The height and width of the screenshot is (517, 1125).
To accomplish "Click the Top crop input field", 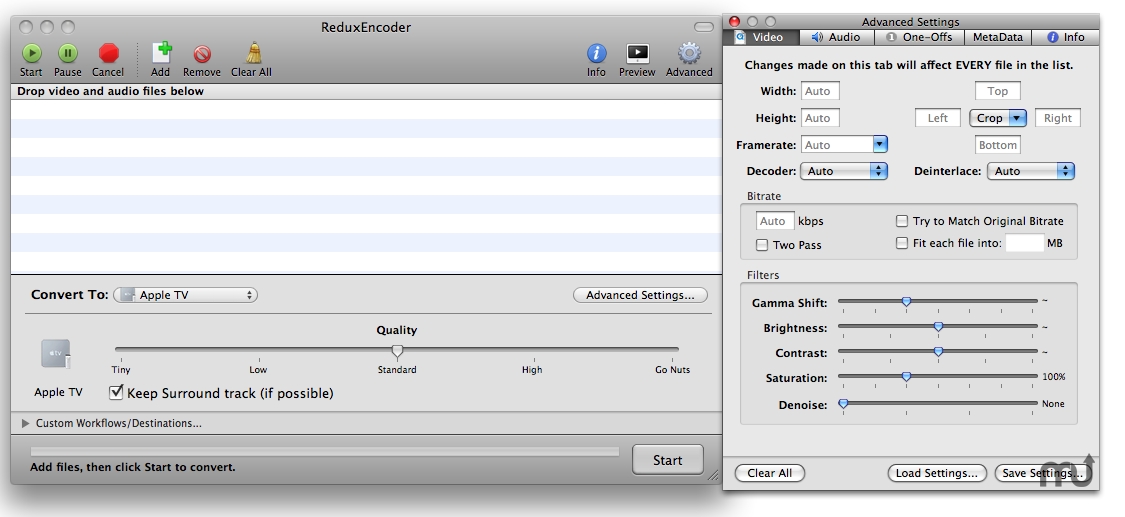I will click(997, 91).
